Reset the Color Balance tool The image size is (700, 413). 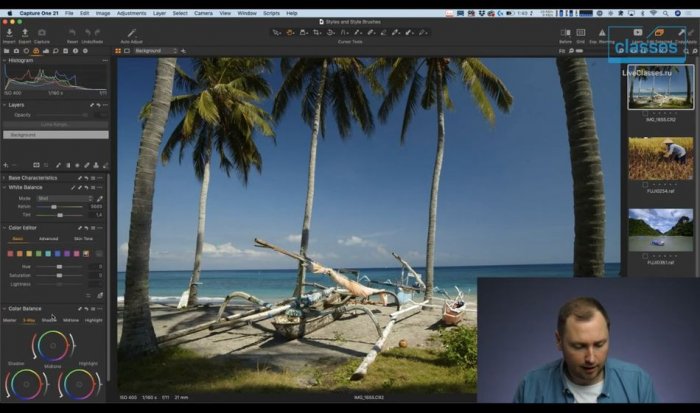click(x=87, y=309)
